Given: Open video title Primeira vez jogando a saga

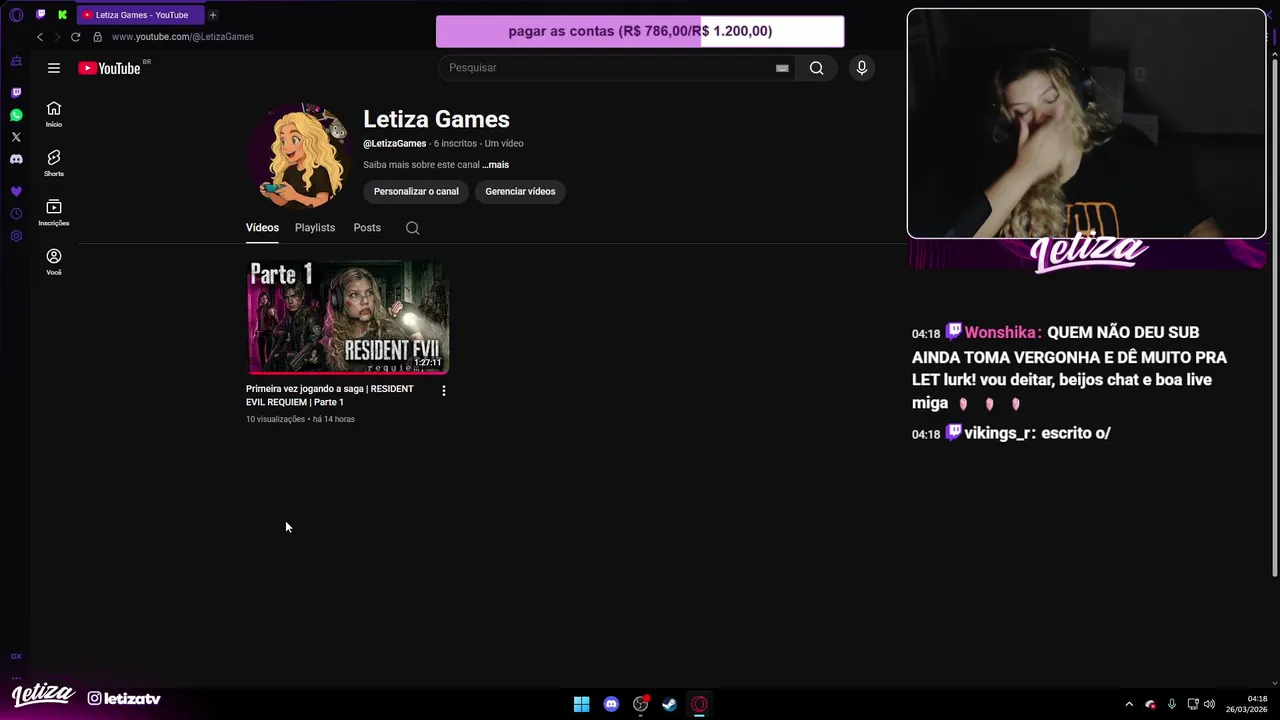Looking at the screenshot, I should coord(330,395).
